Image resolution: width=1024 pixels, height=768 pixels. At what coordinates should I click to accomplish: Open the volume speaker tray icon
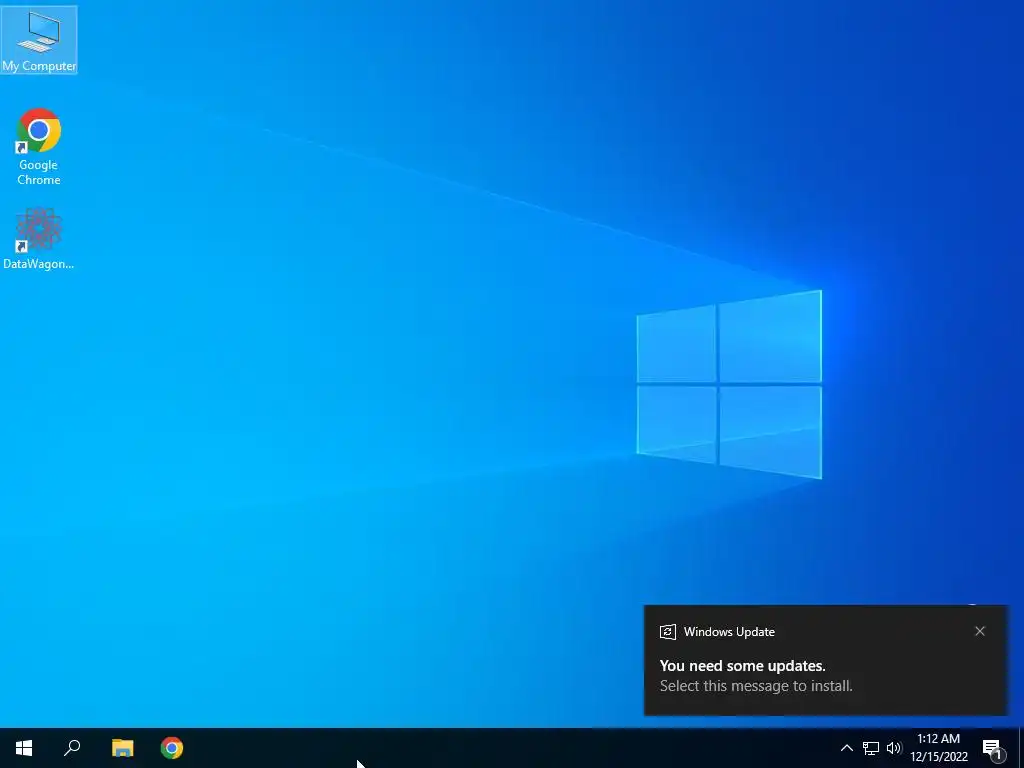(894, 748)
